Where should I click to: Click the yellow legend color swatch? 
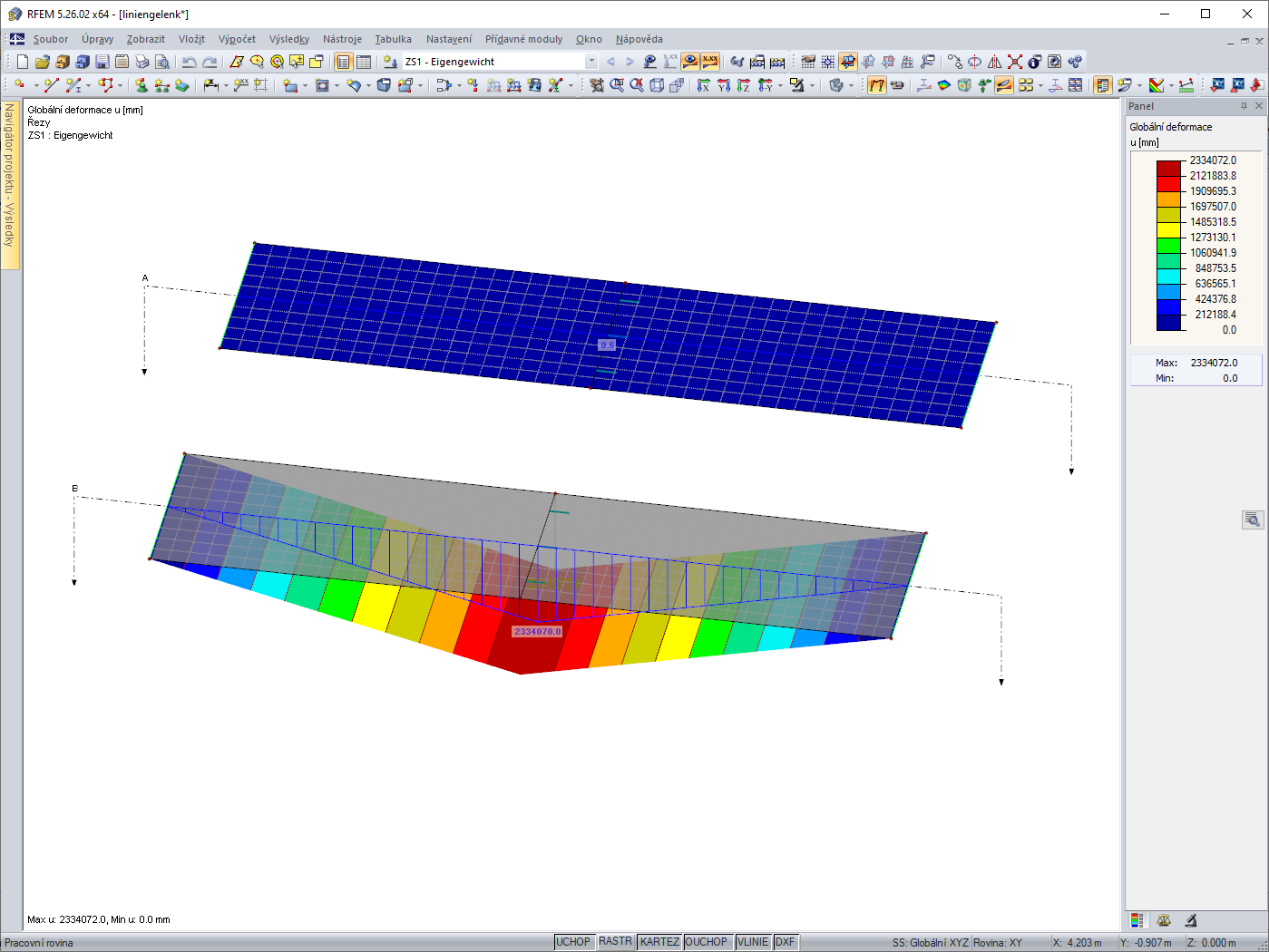pyautogui.click(x=1169, y=229)
